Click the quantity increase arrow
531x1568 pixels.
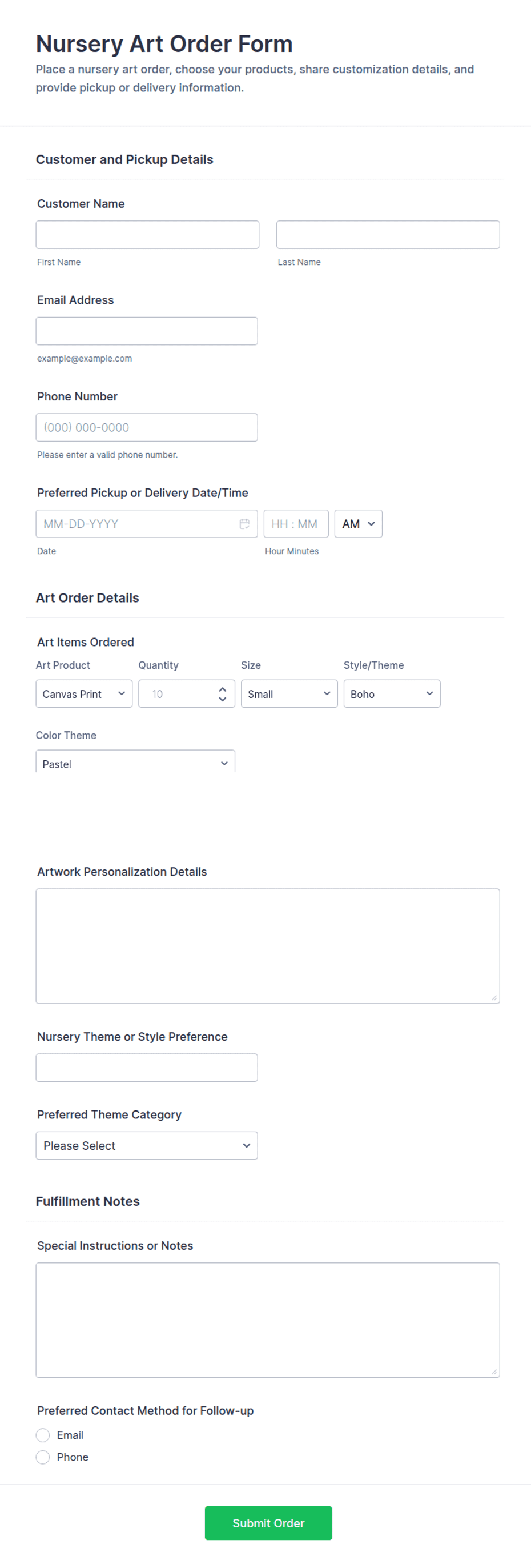pyautogui.click(x=223, y=689)
